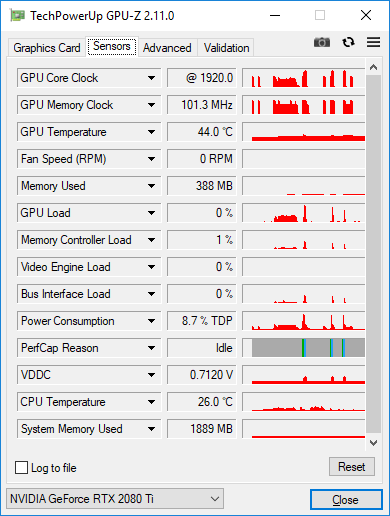Click the sensor list scroll down arrow

pyautogui.click(x=373, y=443)
